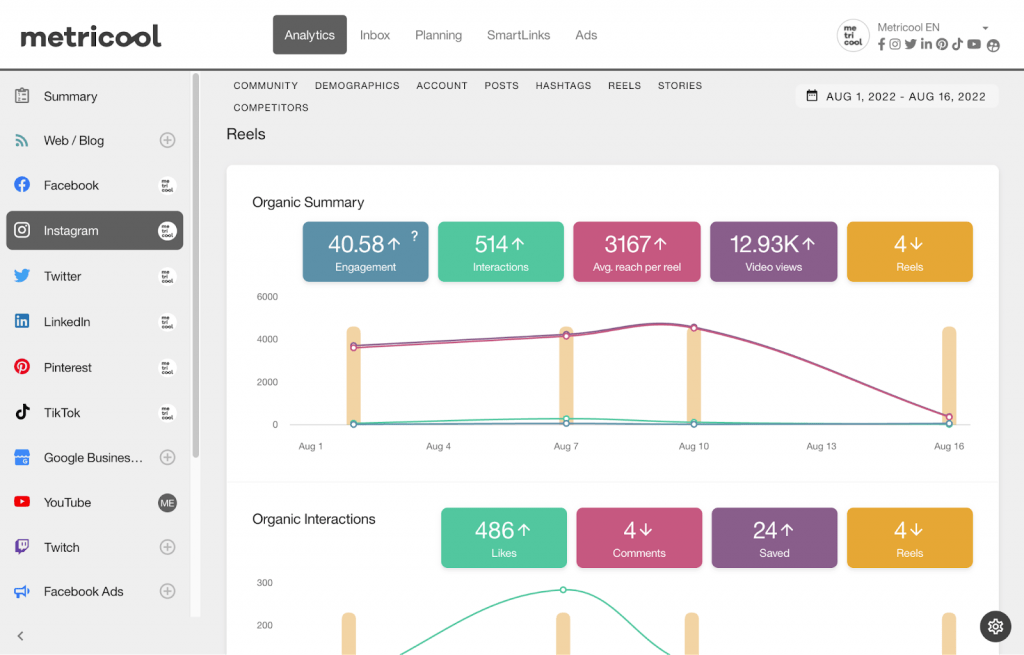Click the header Pinterest account icon

coord(942,44)
